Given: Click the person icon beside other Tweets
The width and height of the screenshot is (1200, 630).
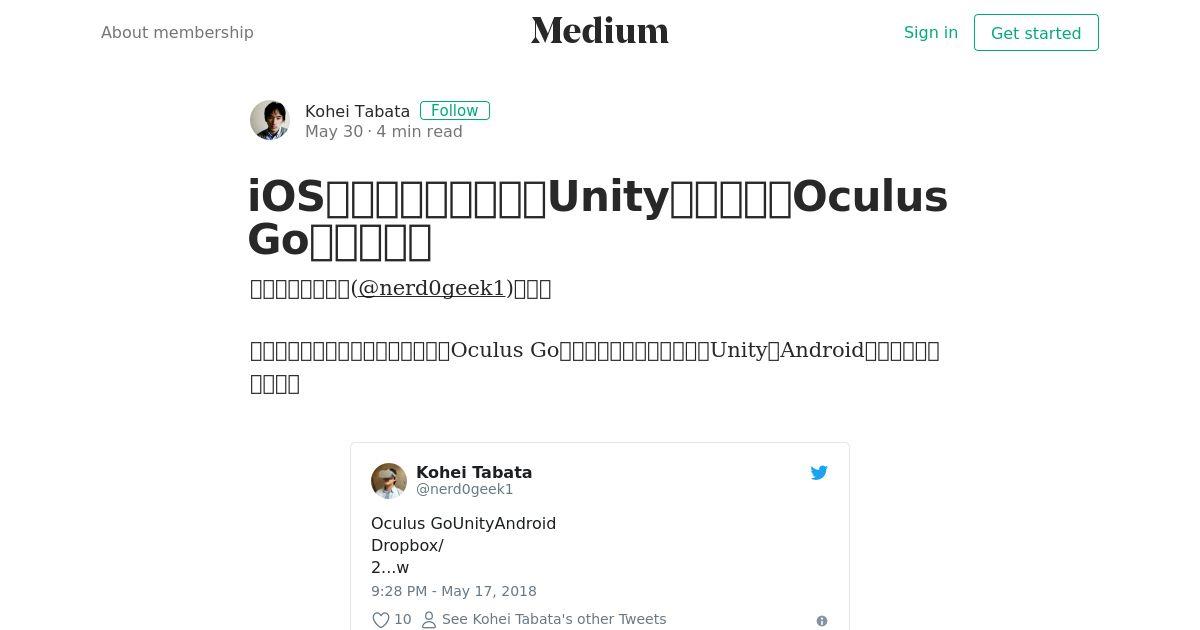Looking at the screenshot, I should [429, 620].
